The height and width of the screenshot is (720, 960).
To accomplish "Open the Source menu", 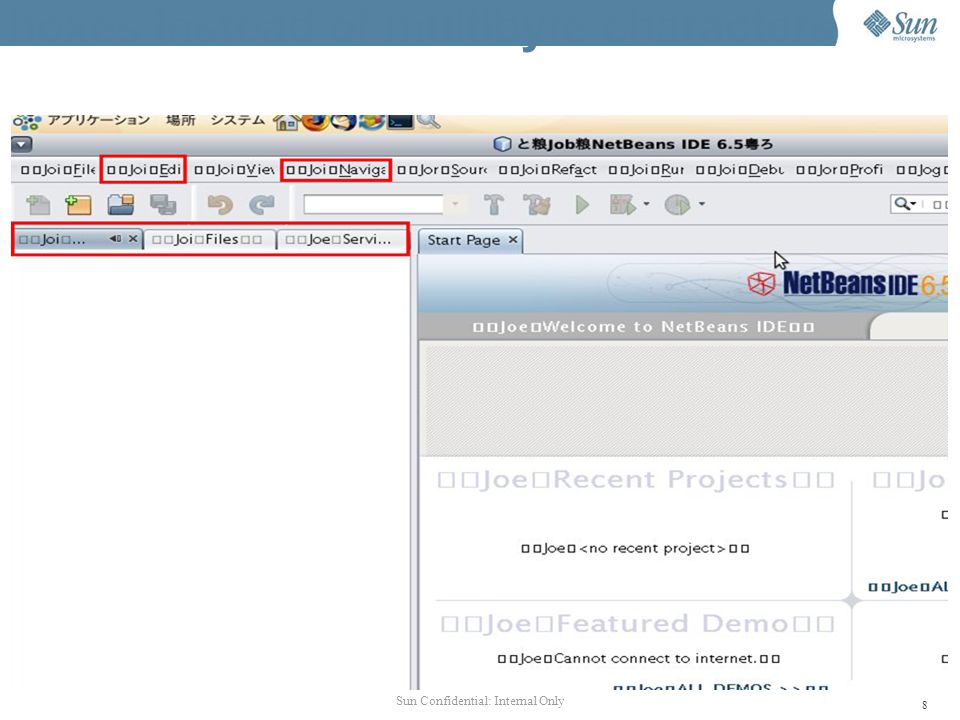I will coord(442,170).
